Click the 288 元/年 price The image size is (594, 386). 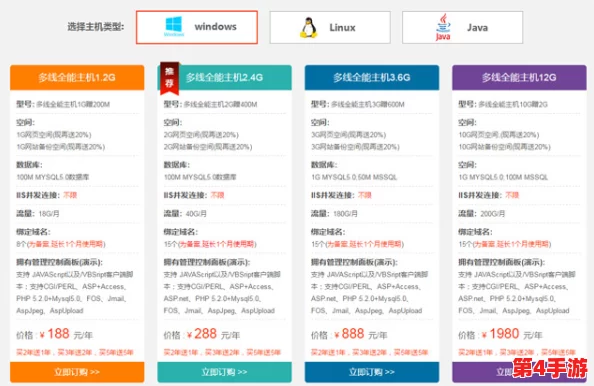click(213, 334)
